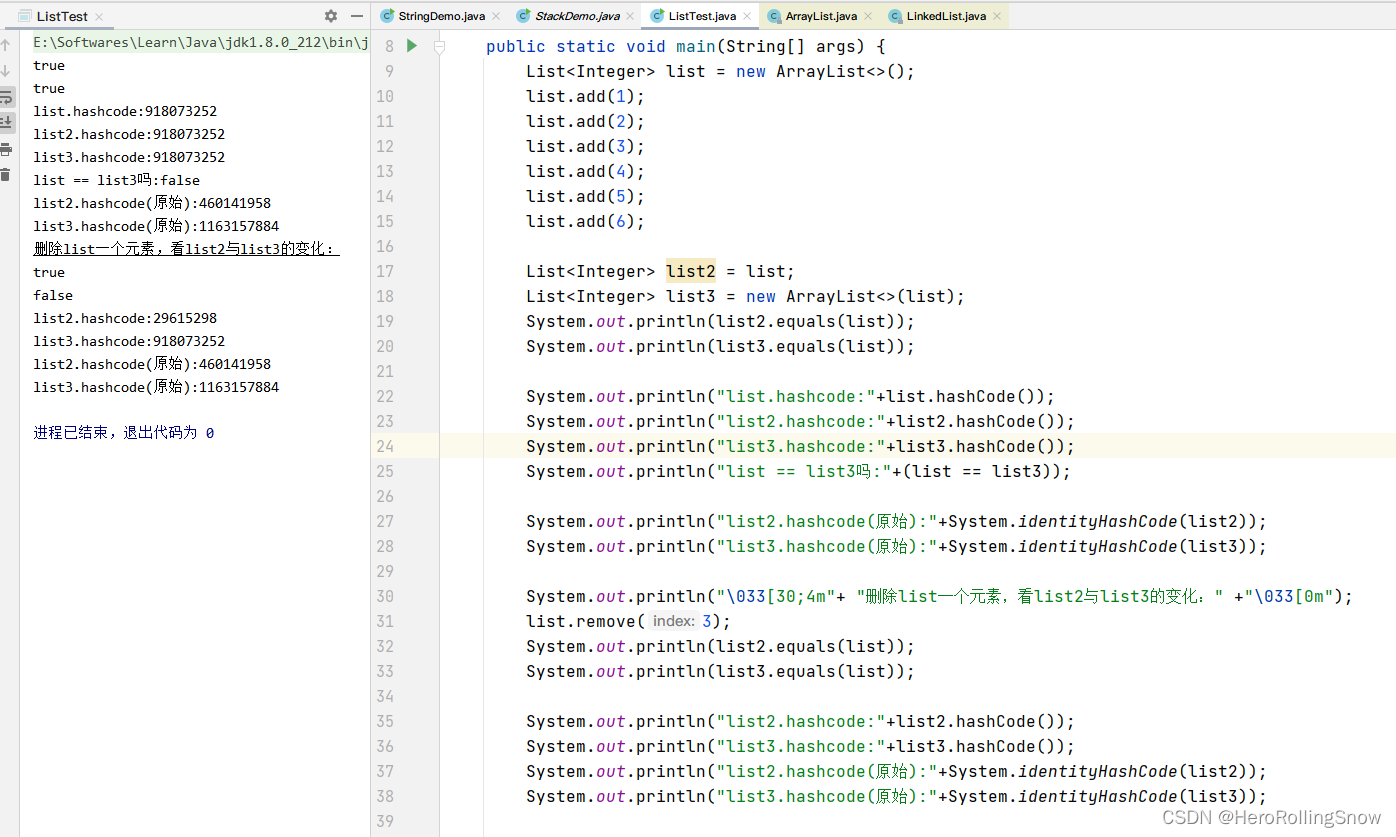
Task: Close the StringDemo.java tab
Action: (x=496, y=17)
